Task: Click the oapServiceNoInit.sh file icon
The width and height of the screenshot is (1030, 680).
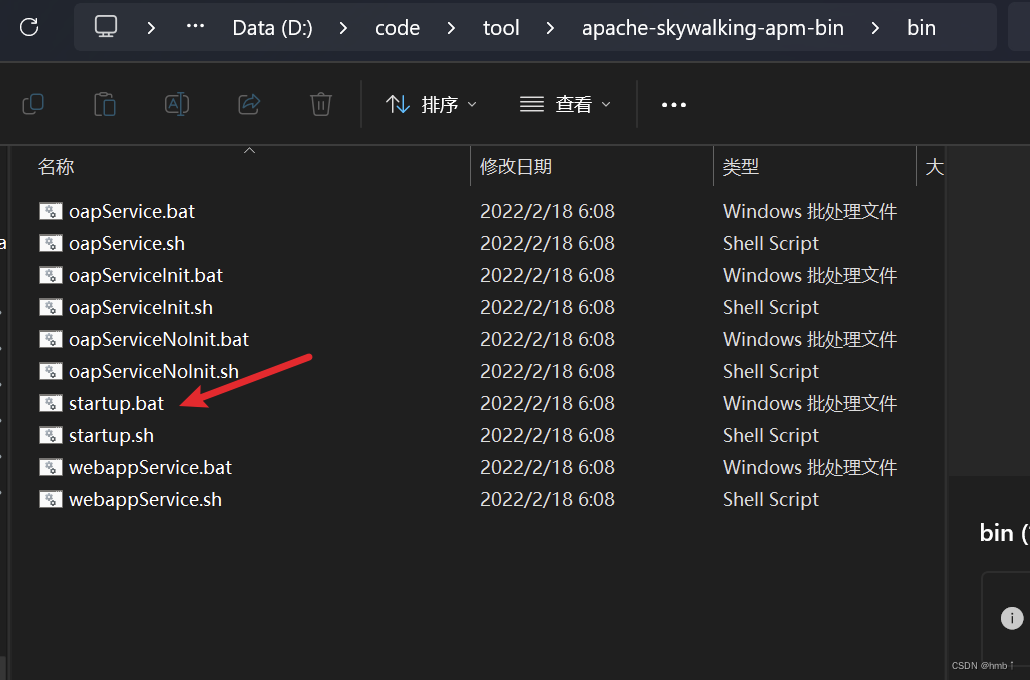Action: 51,371
